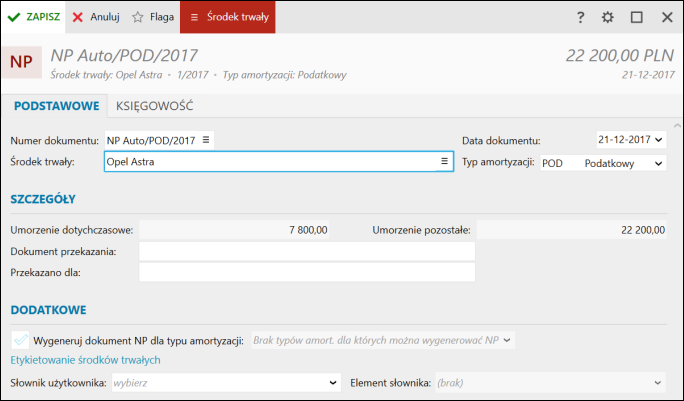Mark the document with the Flaga star
The width and height of the screenshot is (684, 401).
[153, 17]
